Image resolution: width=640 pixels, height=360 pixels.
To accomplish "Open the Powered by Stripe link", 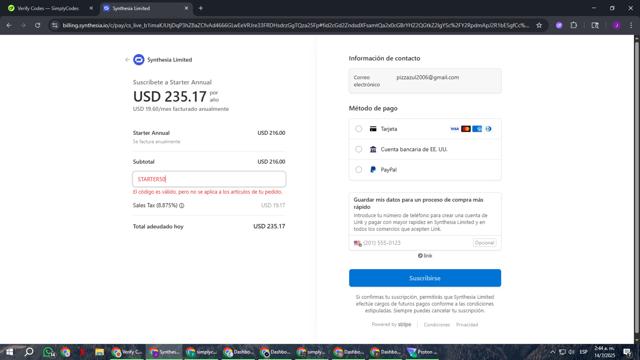I will (391, 324).
